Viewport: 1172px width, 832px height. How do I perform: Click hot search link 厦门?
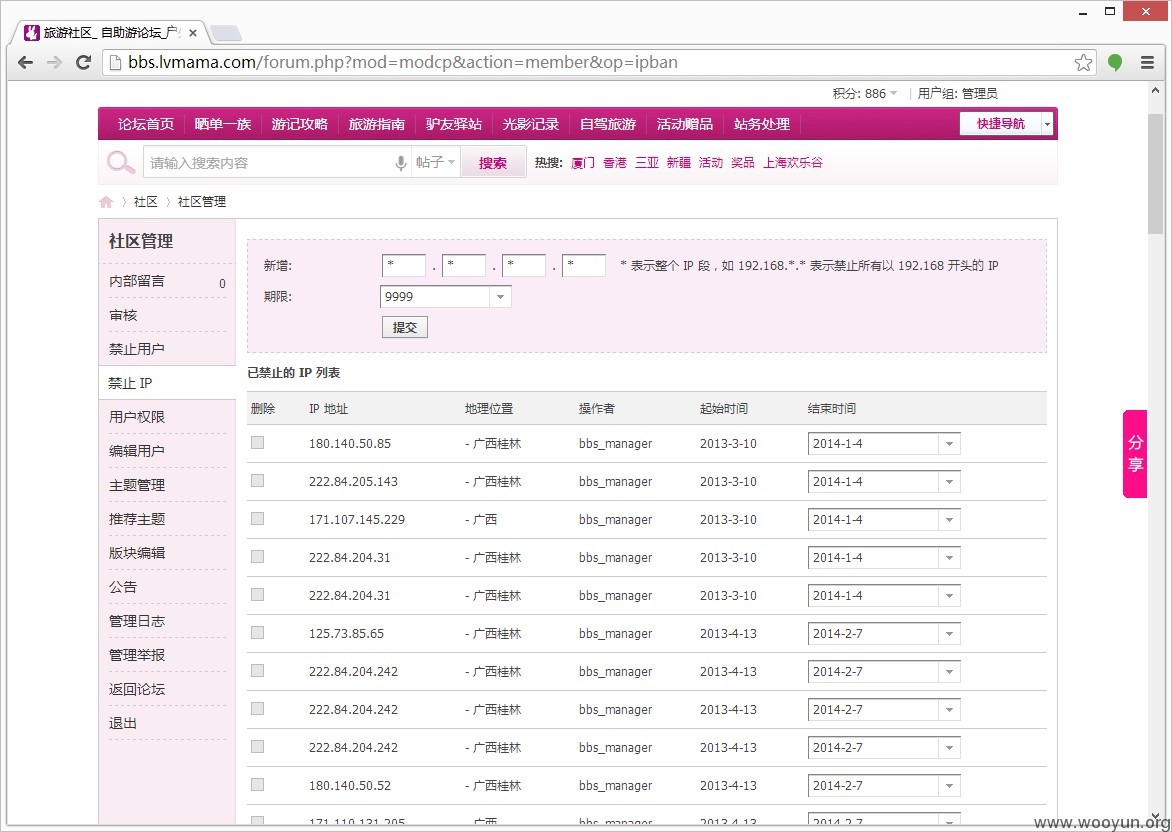[x=583, y=163]
